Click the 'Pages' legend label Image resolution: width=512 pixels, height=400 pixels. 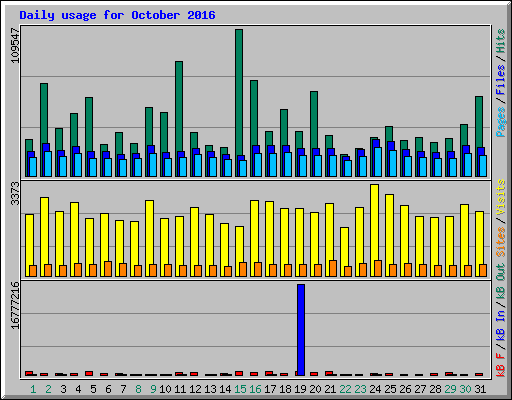coord(501,121)
